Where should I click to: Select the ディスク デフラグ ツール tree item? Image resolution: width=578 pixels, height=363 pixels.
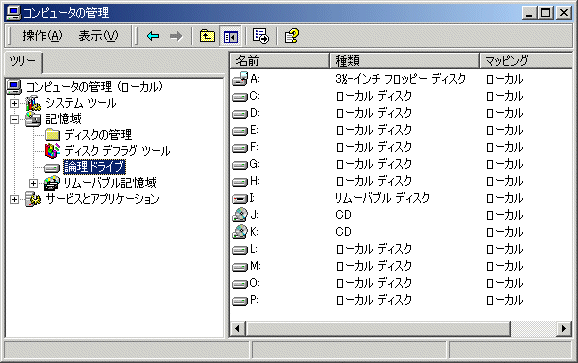(x=117, y=151)
